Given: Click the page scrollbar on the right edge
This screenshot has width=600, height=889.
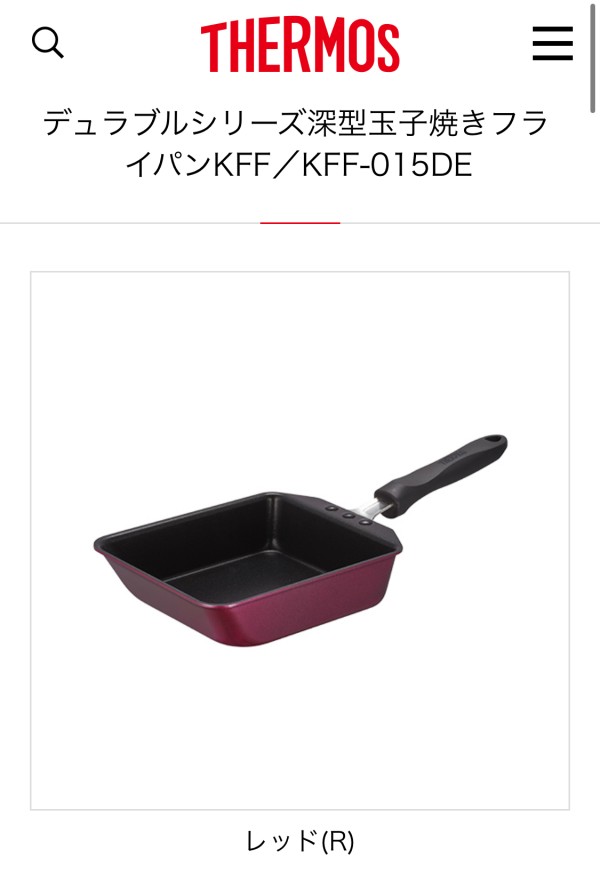Looking at the screenshot, I should tap(593, 57).
